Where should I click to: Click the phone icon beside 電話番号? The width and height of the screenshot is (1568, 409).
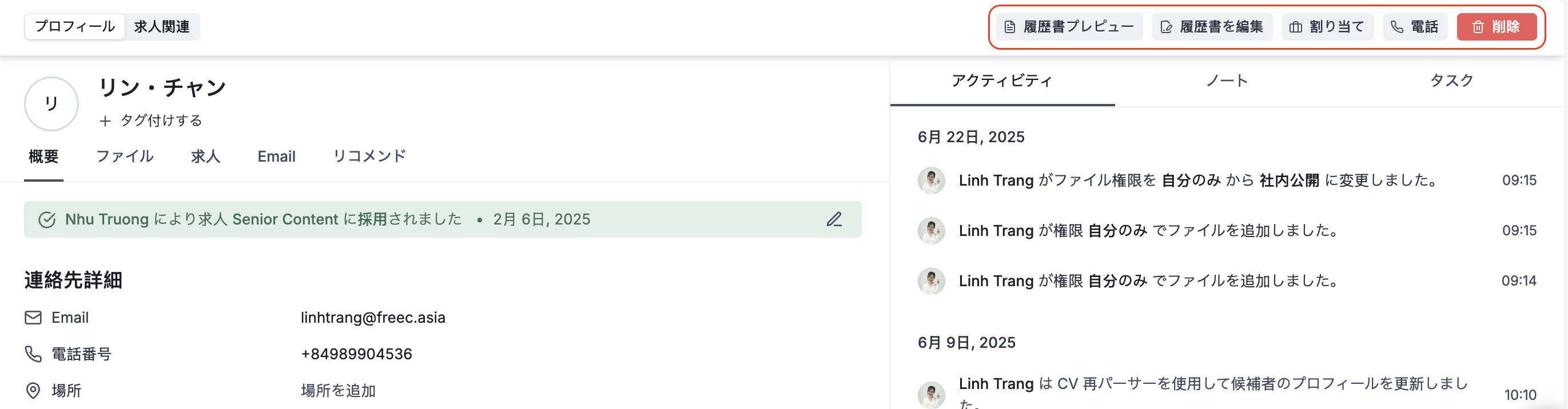(33, 354)
